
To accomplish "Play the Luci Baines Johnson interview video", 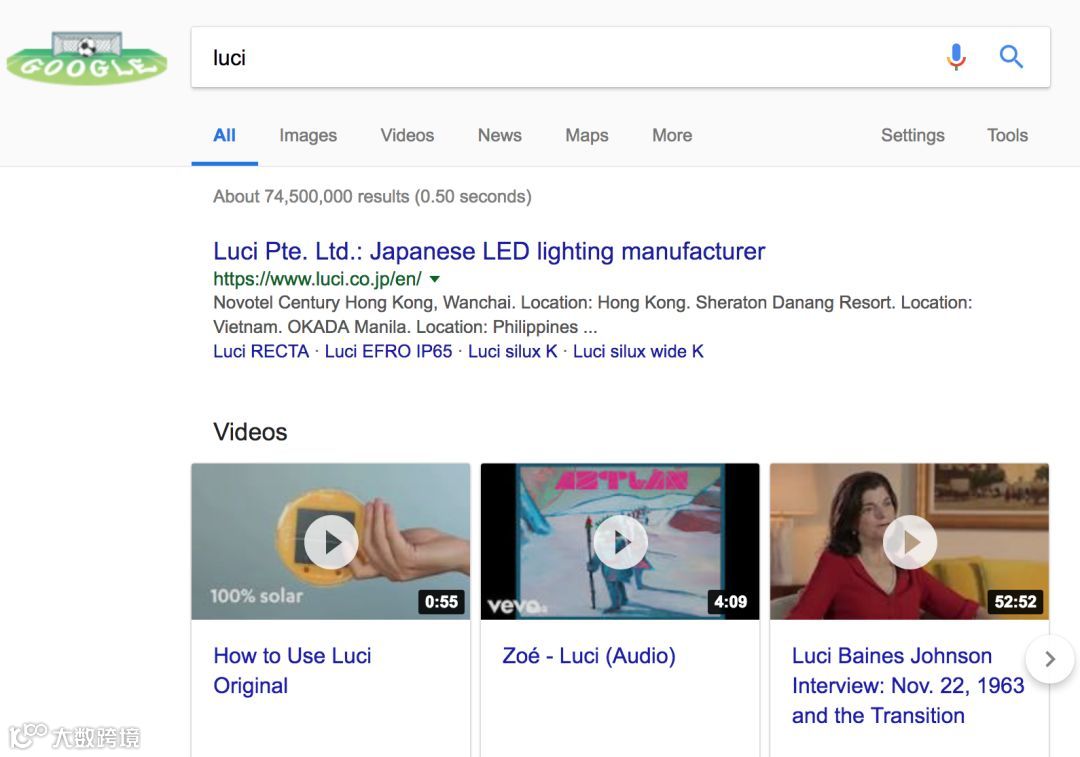I will point(910,542).
